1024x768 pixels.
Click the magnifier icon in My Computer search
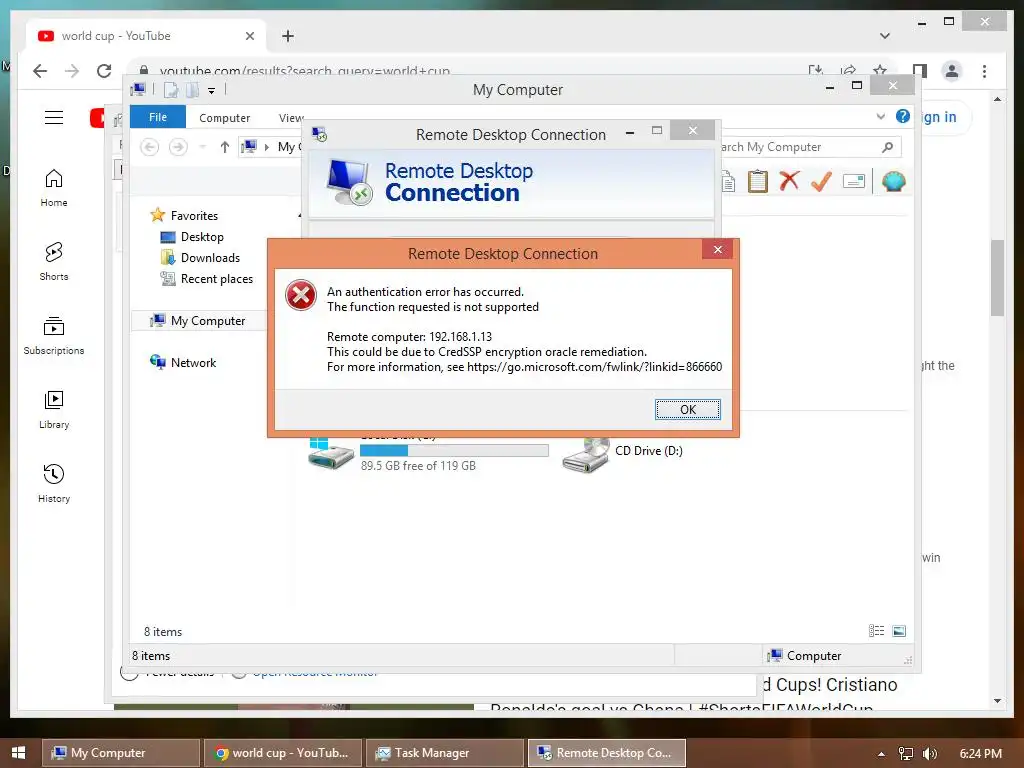tap(888, 147)
